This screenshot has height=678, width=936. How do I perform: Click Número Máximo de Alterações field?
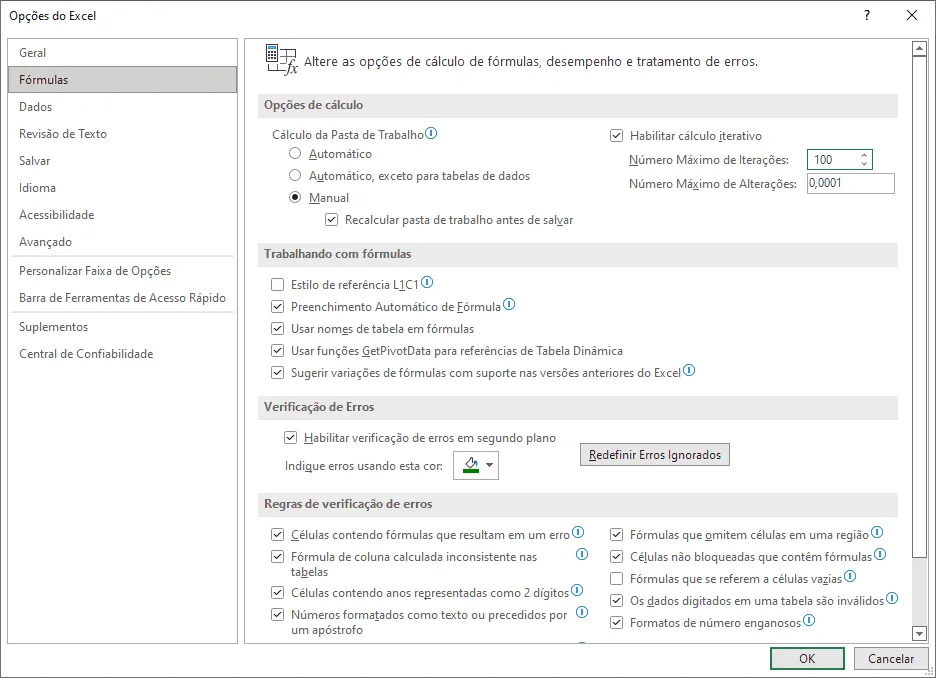(x=851, y=183)
